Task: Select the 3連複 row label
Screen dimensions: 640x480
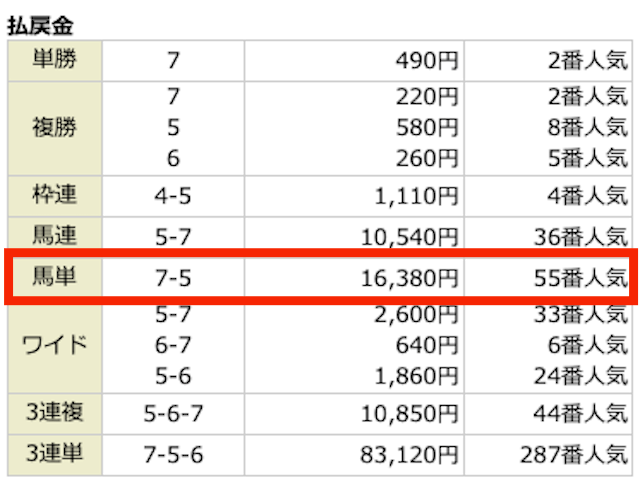Action: tap(55, 412)
